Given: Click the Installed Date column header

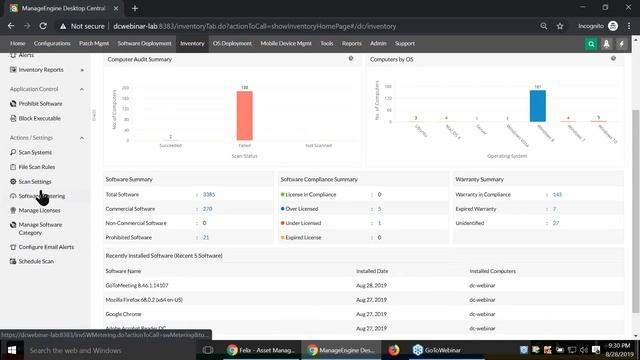Looking at the screenshot, I should click(x=372, y=271).
